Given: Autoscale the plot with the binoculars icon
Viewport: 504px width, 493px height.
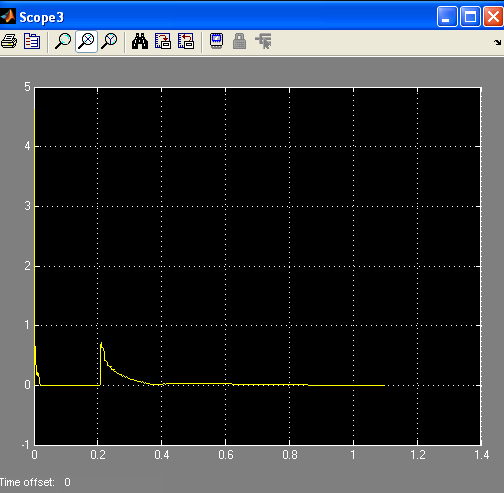Looking at the screenshot, I should (140, 42).
